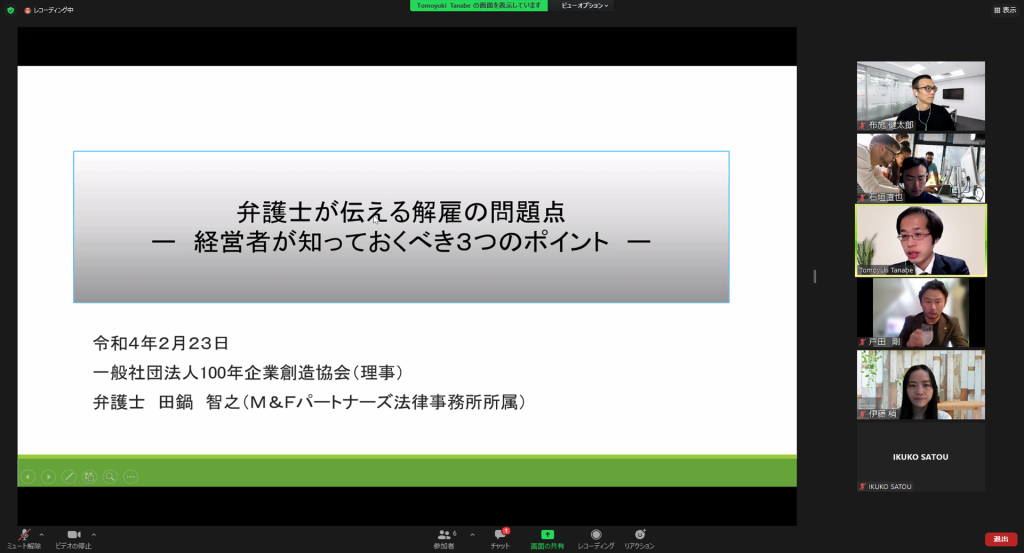Viewport: 1024px width, 553px height.
Task: Stop video with ビデオの停止 button
Action: click(74, 536)
